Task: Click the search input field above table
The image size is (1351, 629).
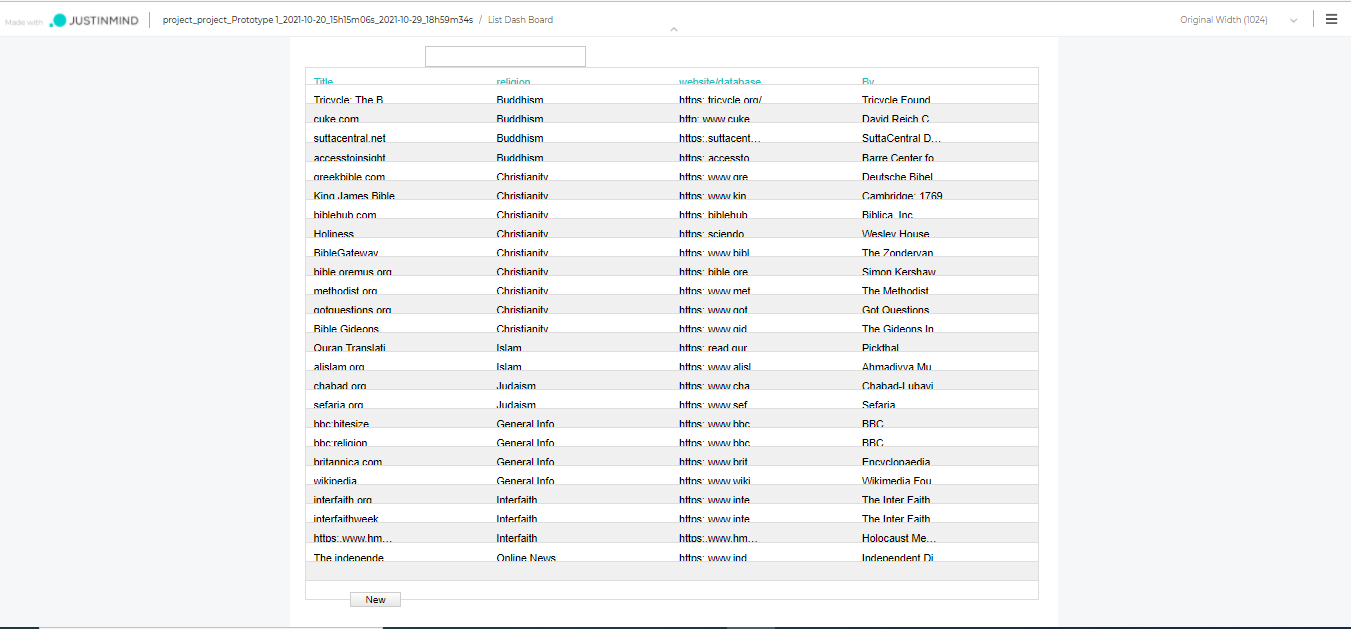Action: point(505,57)
